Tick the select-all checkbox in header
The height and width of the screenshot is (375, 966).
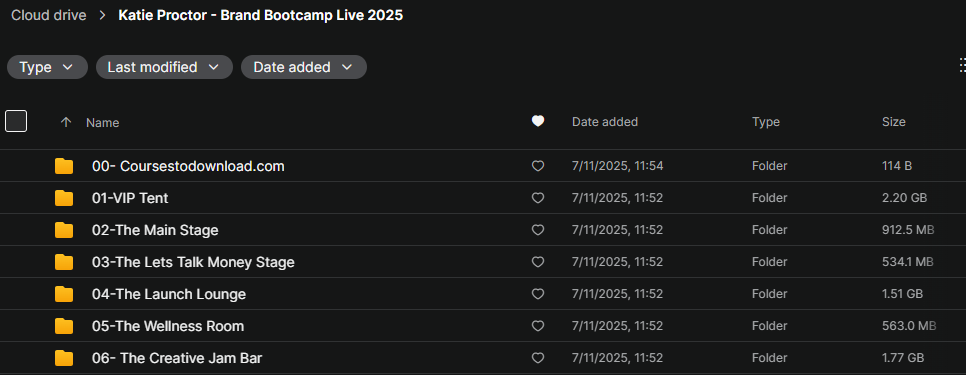click(x=16, y=121)
